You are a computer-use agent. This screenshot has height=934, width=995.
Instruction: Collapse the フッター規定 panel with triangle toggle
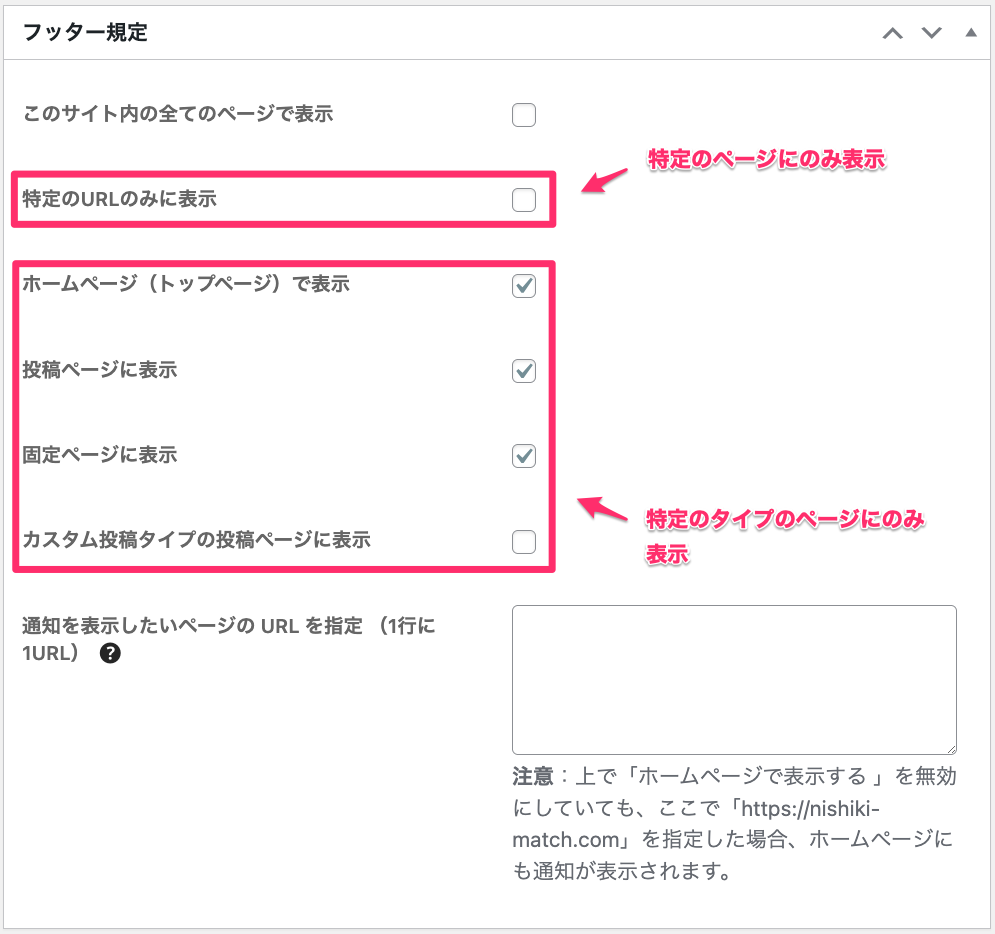[970, 34]
